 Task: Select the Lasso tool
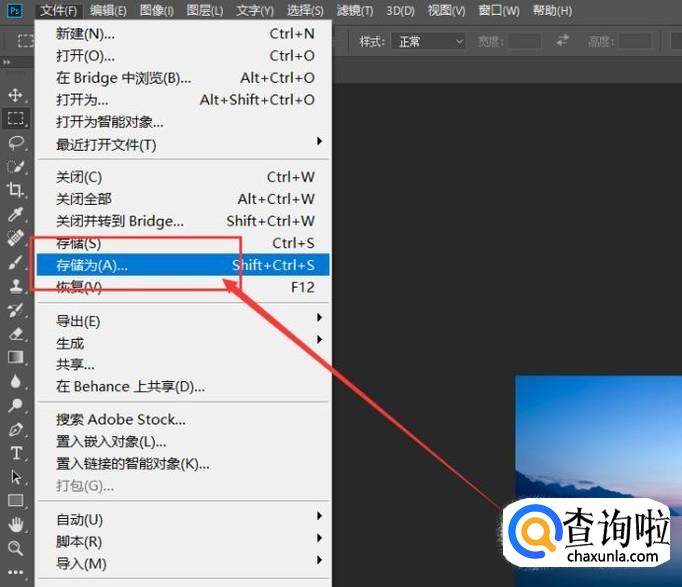[x=15, y=143]
